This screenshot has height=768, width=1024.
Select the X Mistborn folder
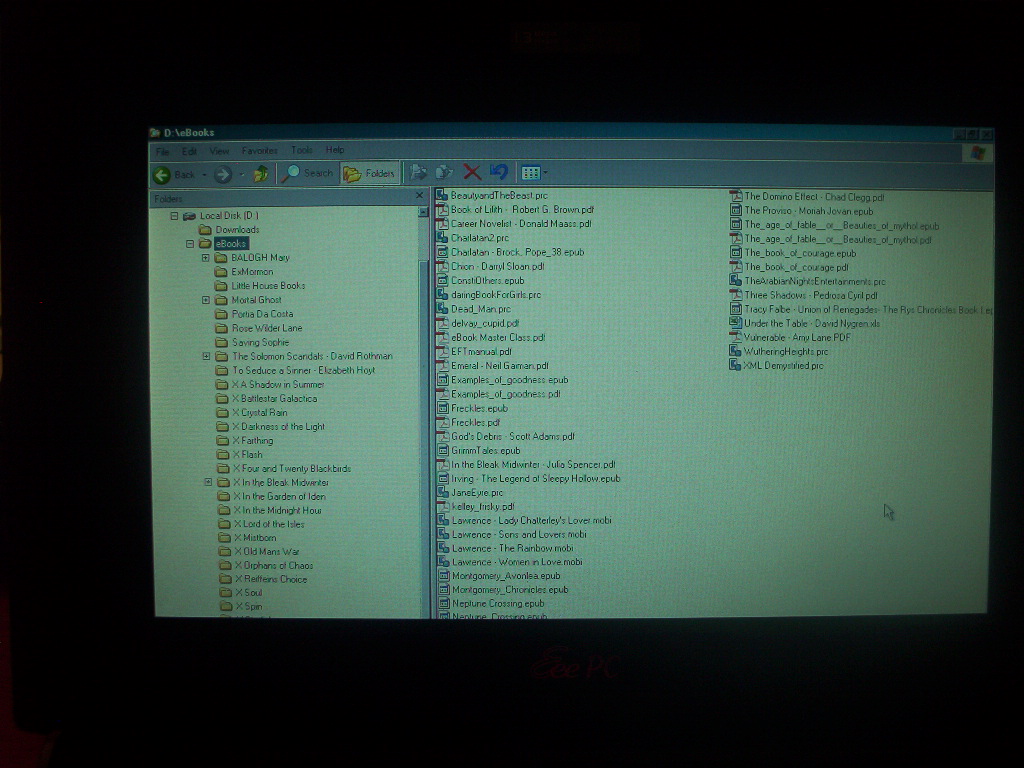[x=255, y=537]
